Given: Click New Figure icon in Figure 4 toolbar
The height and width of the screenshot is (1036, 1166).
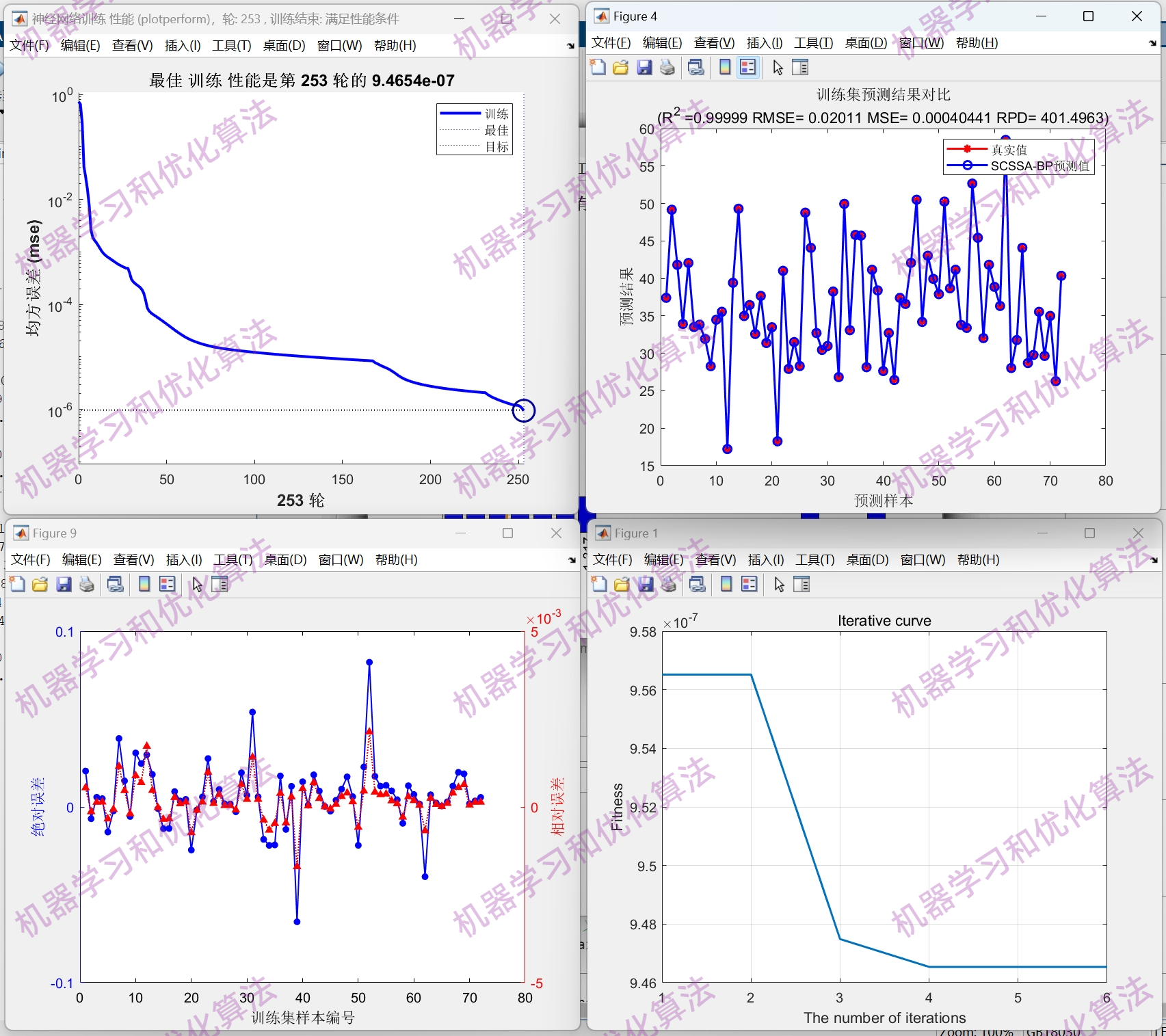Looking at the screenshot, I should point(598,67).
